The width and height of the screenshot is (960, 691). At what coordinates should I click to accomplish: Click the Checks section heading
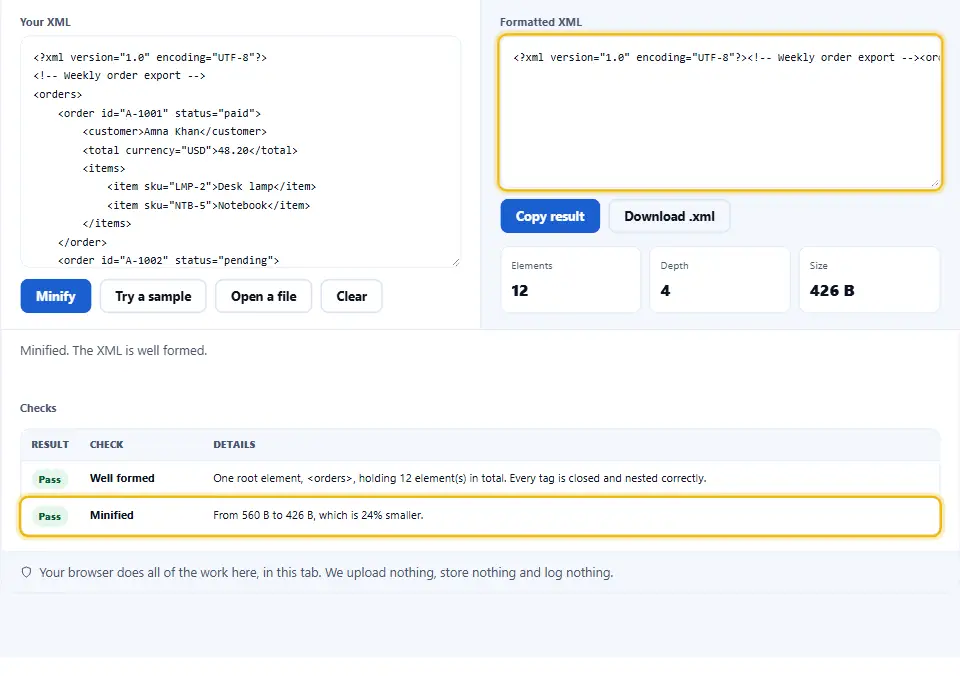38,408
